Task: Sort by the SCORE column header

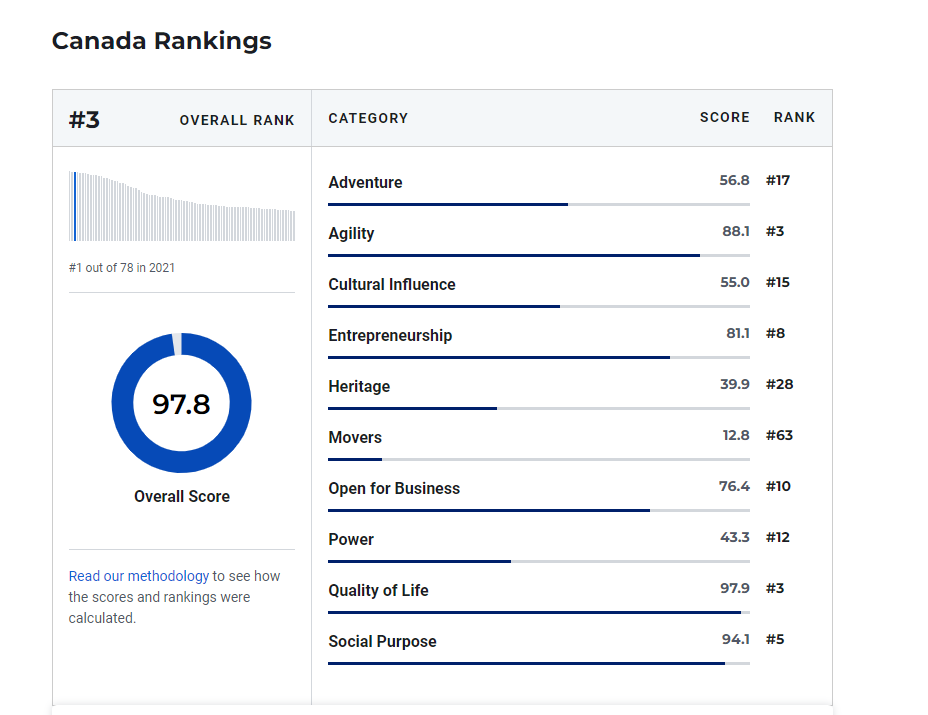Action: (724, 117)
